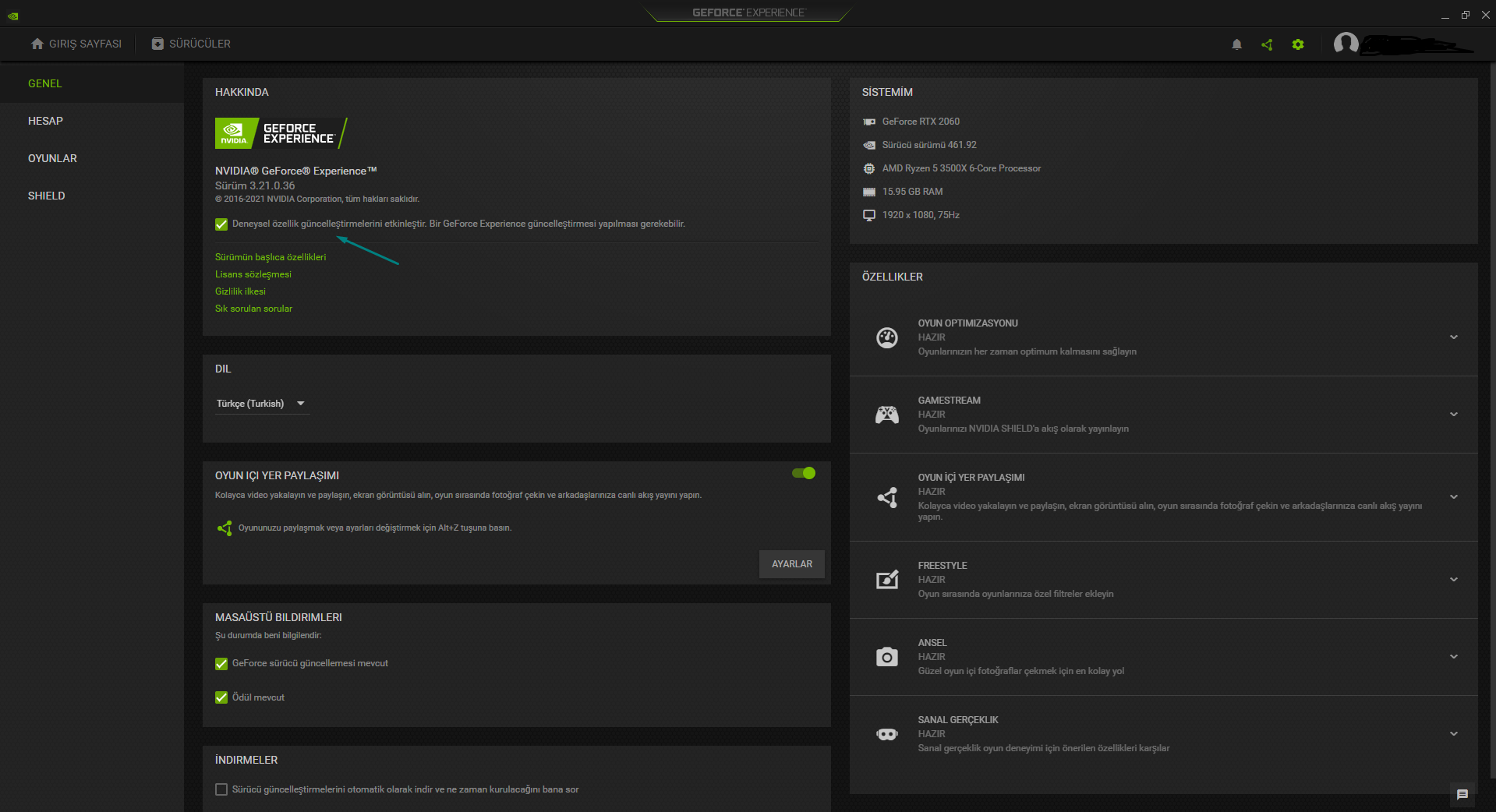Image resolution: width=1496 pixels, height=812 pixels.
Task: Switch to Sürücüler tab
Action: (191, 44)
